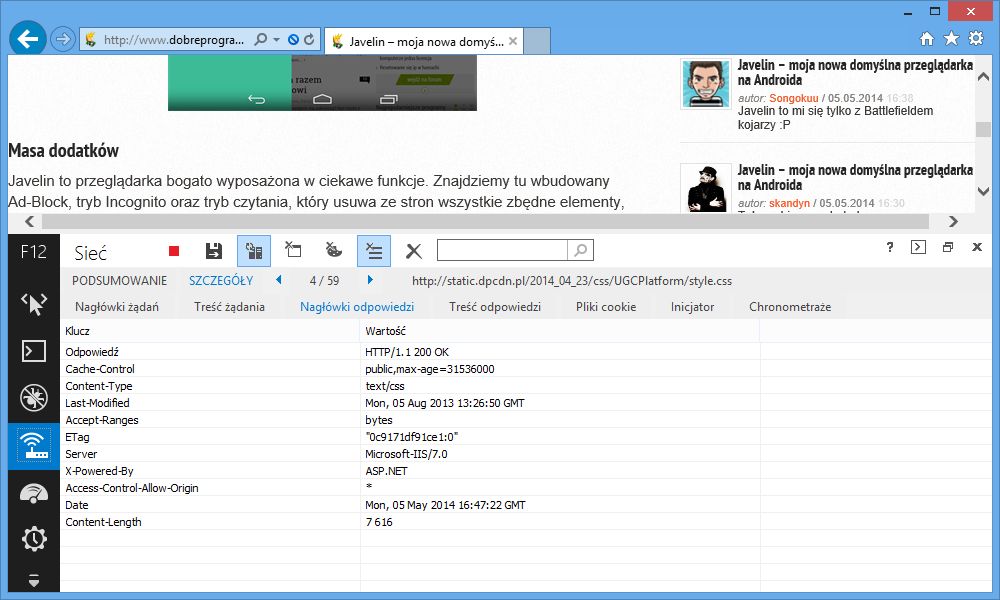Open the Nagłówki żądań tab
This screenshot has width=1000, height=600.
pos(117,307)
